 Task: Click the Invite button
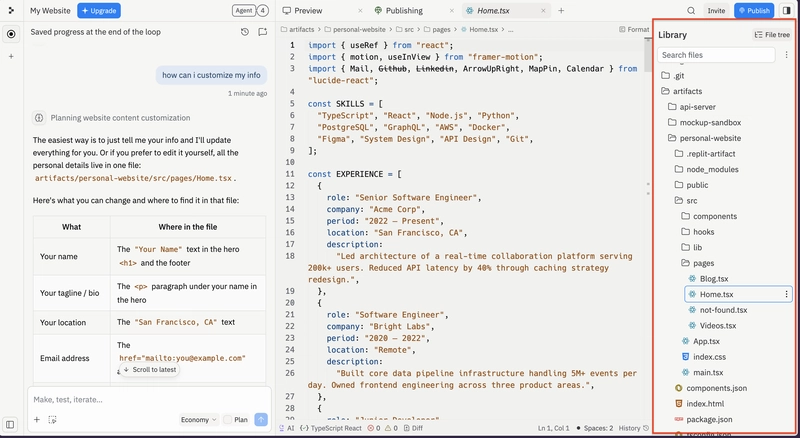pyautogui.click(x=716, y=11)
